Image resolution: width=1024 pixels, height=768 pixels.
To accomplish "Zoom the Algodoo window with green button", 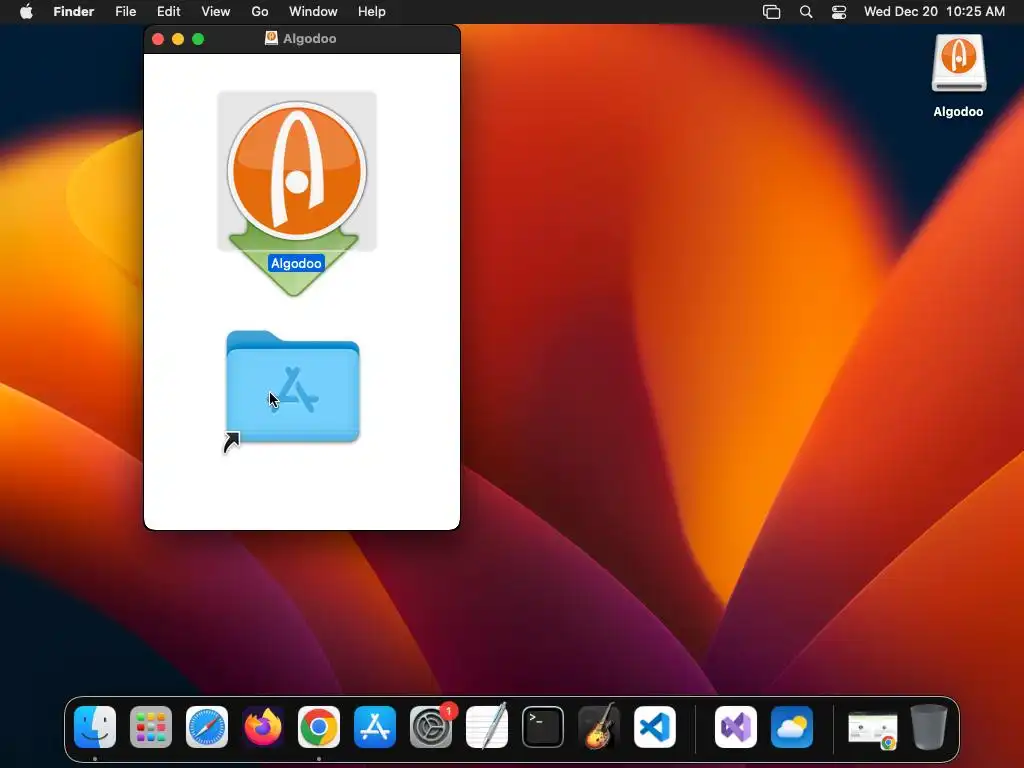I will [x=198, y=39].
